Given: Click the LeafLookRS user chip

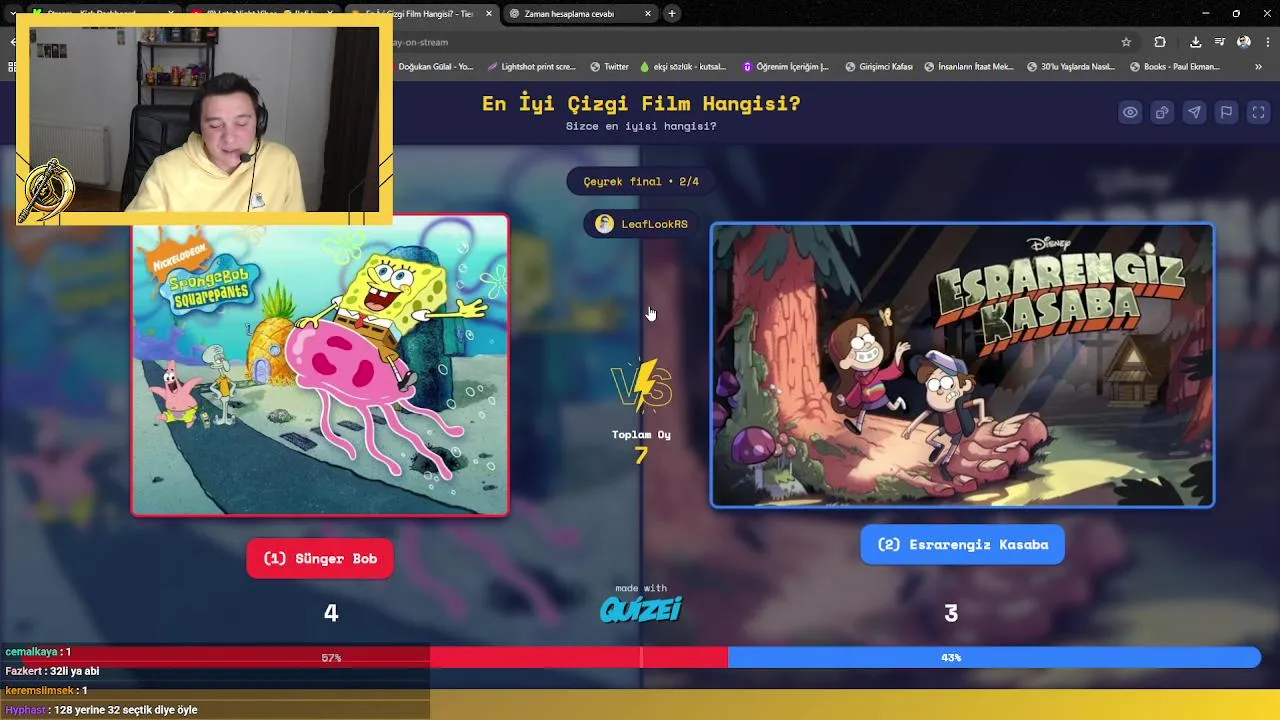Looking at the screenshot, I should tap(641, 224).
